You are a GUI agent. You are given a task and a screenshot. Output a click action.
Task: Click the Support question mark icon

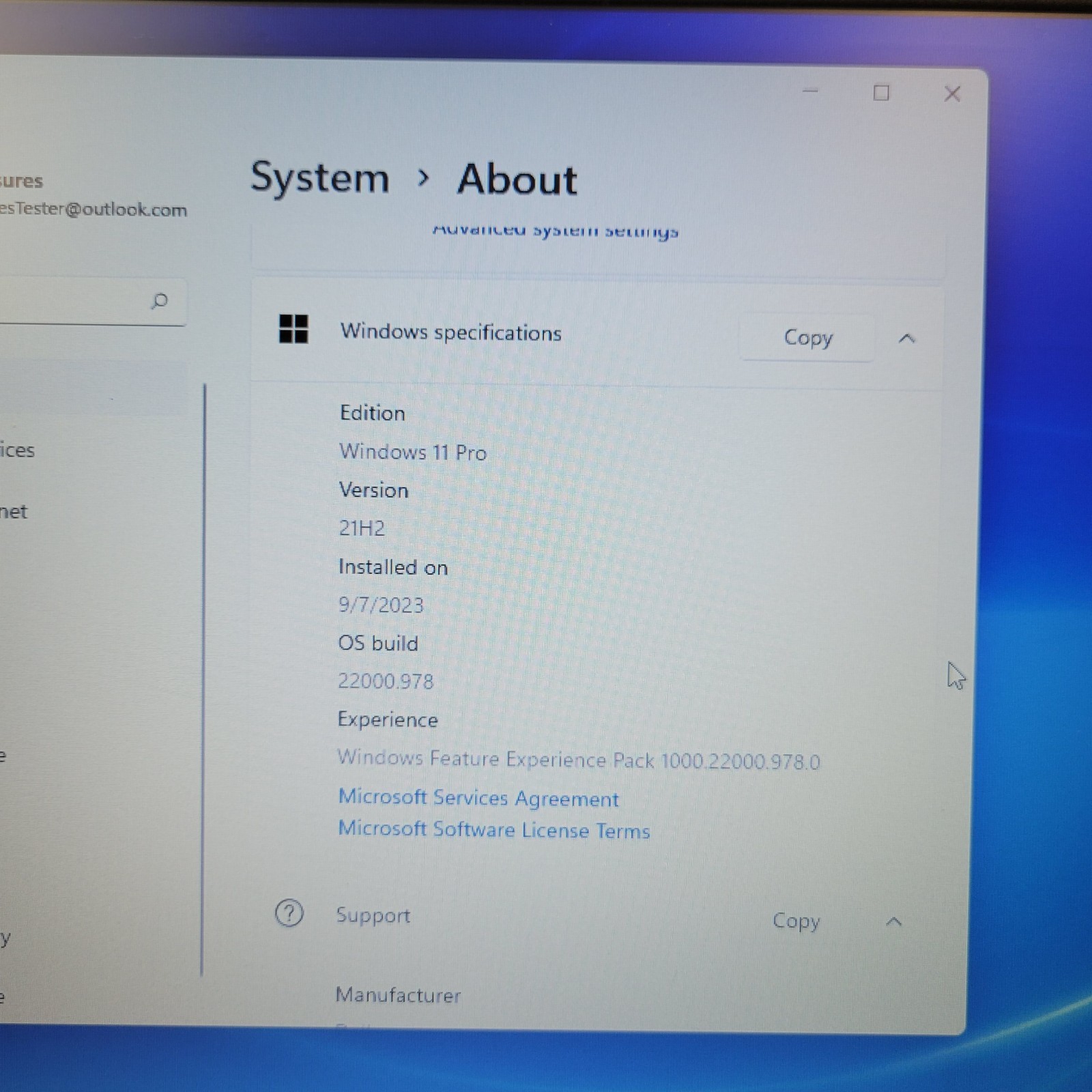289,913
